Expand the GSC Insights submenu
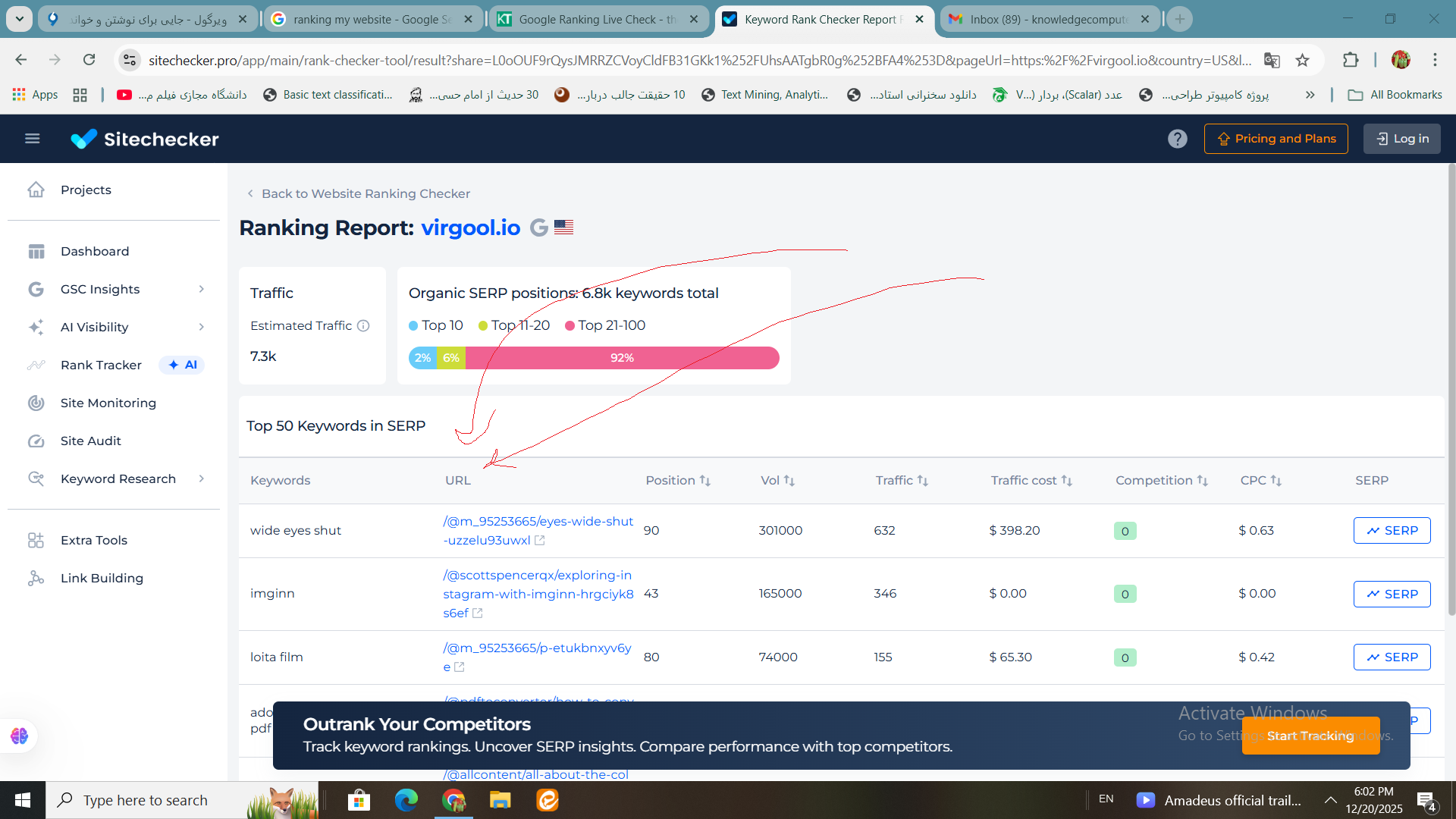This screenshot has width=1456, height=819. (x=201, y=290)
